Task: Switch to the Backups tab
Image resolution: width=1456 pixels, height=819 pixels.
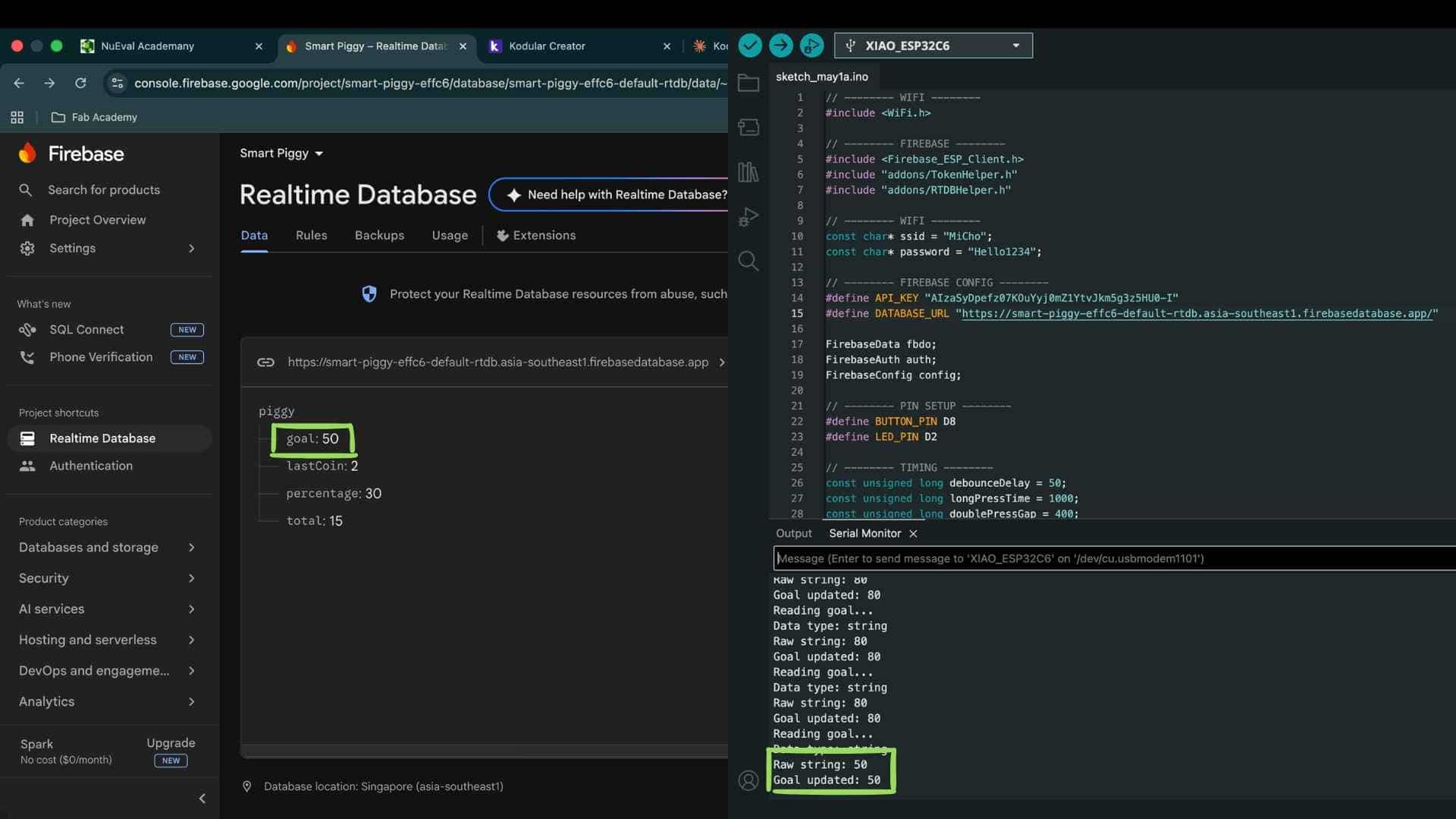Action: click(x=379, y=236)
